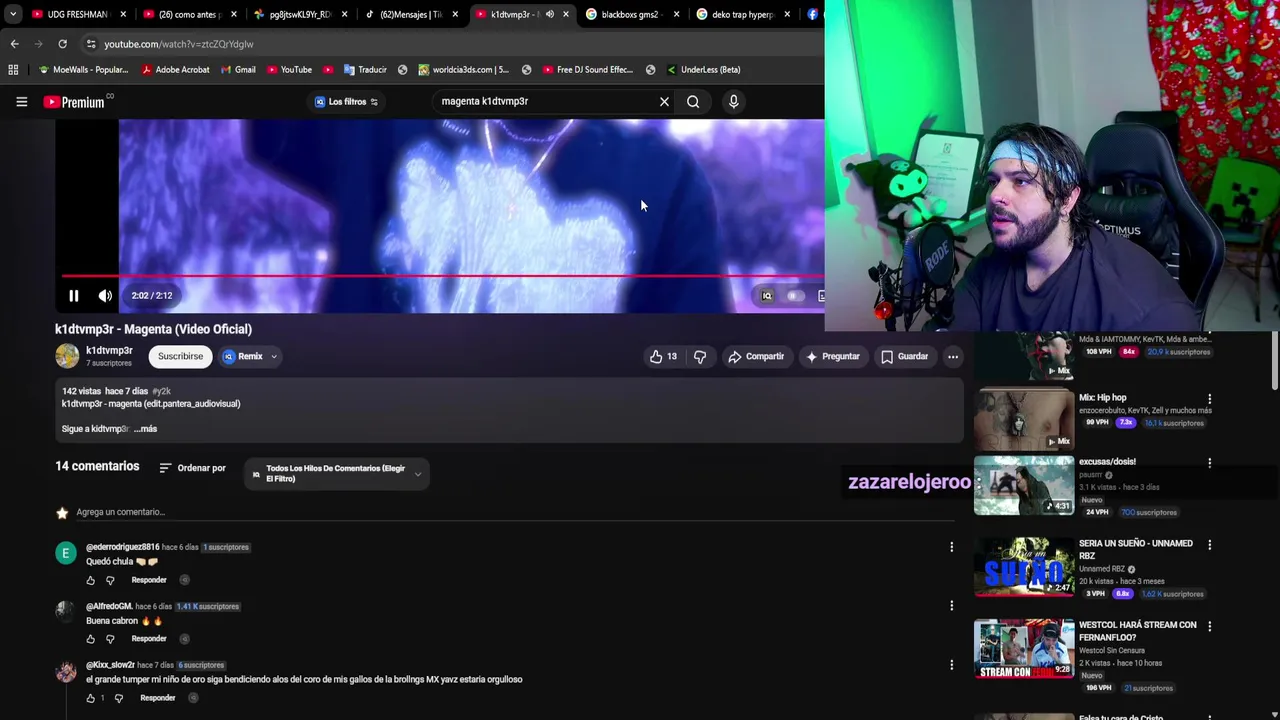The image size is (1280, 720).
Task: Open options for WESTCOL HARÁ STREAM video
Action: [x=1209, y=627]
